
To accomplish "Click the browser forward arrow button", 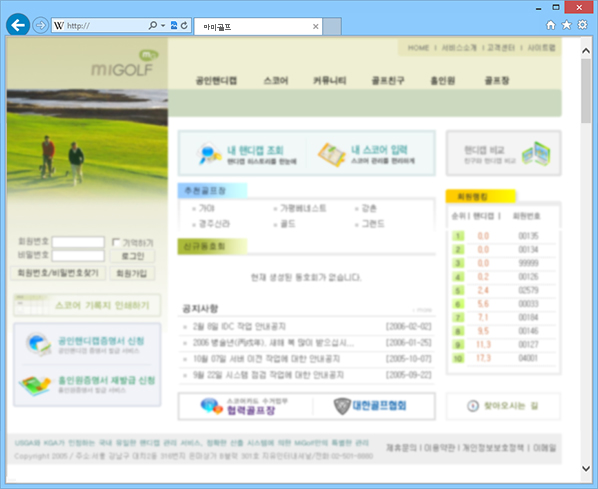I will point(40,26).
